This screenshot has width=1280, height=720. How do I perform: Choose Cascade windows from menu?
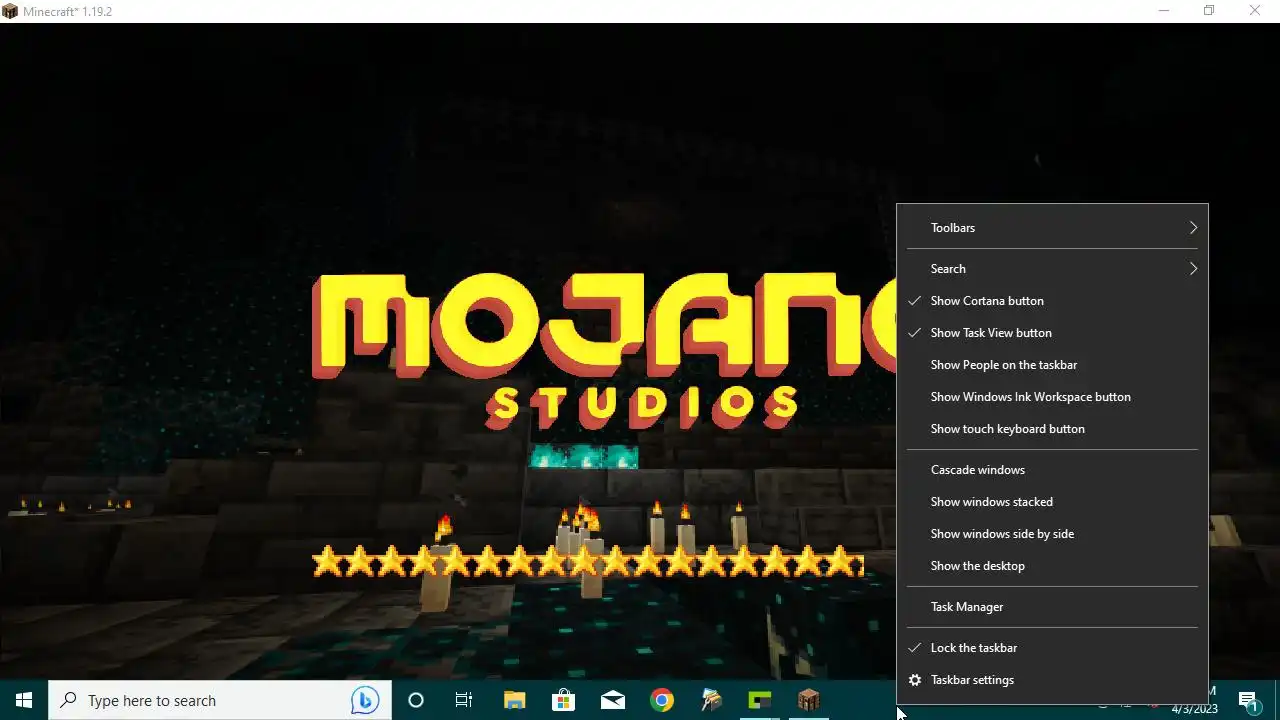[x=1052, y=470]
